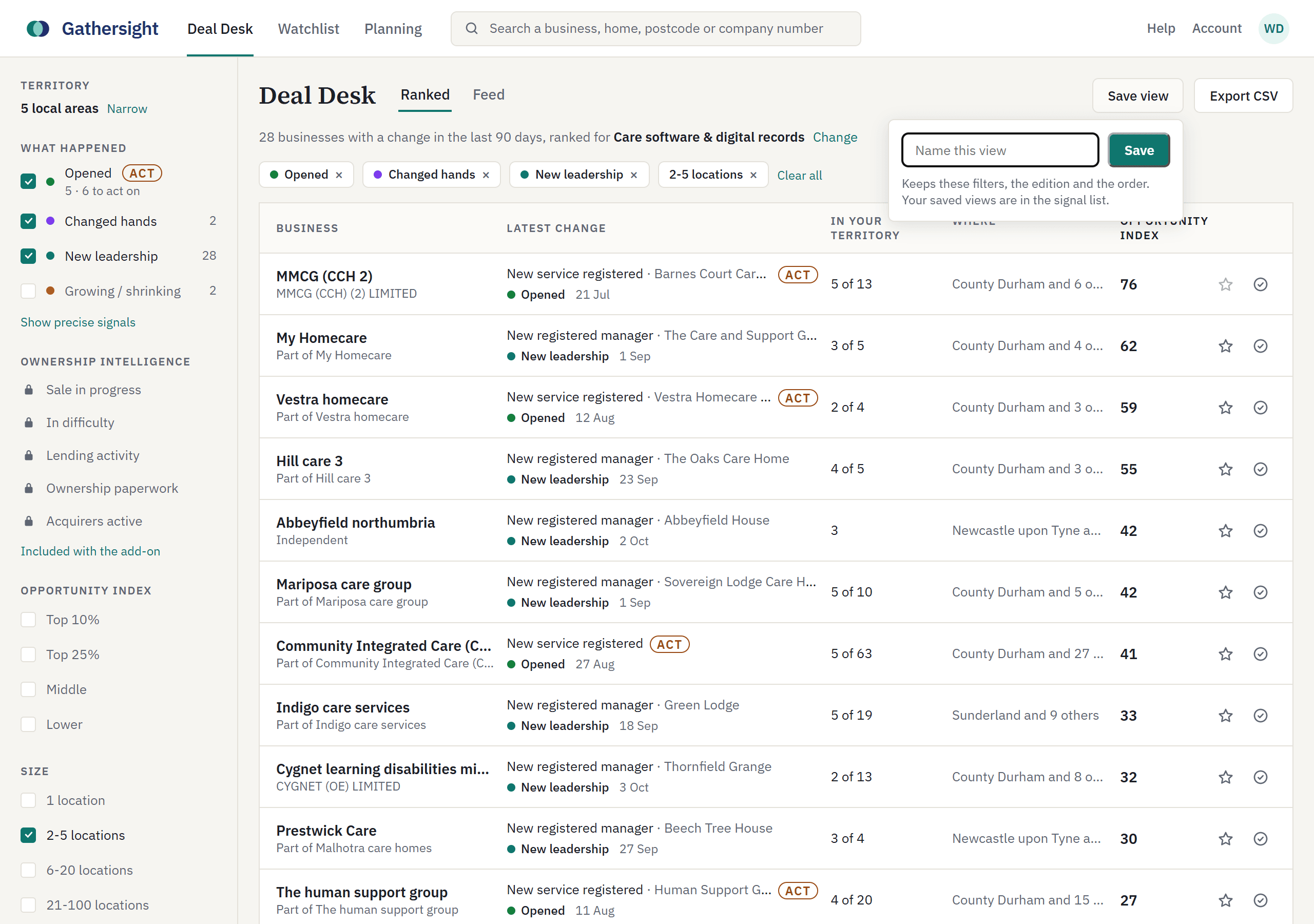Uncheck Changed hands checkbox
This screenshot has width=1314, height=924.
click(28, 221)
